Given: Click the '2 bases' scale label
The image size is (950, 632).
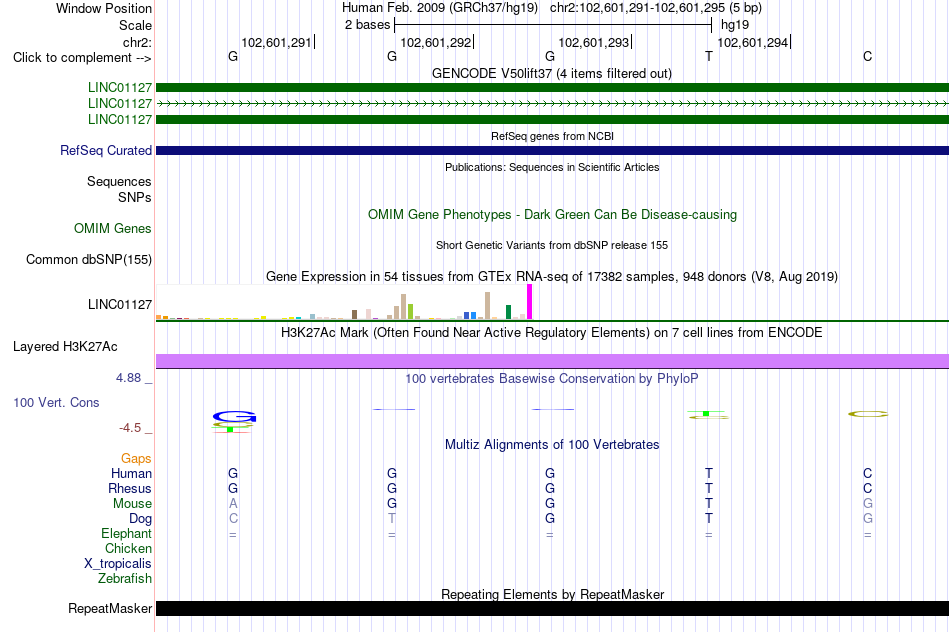Looking at the screenshot, I should click(x=367, y=25).
